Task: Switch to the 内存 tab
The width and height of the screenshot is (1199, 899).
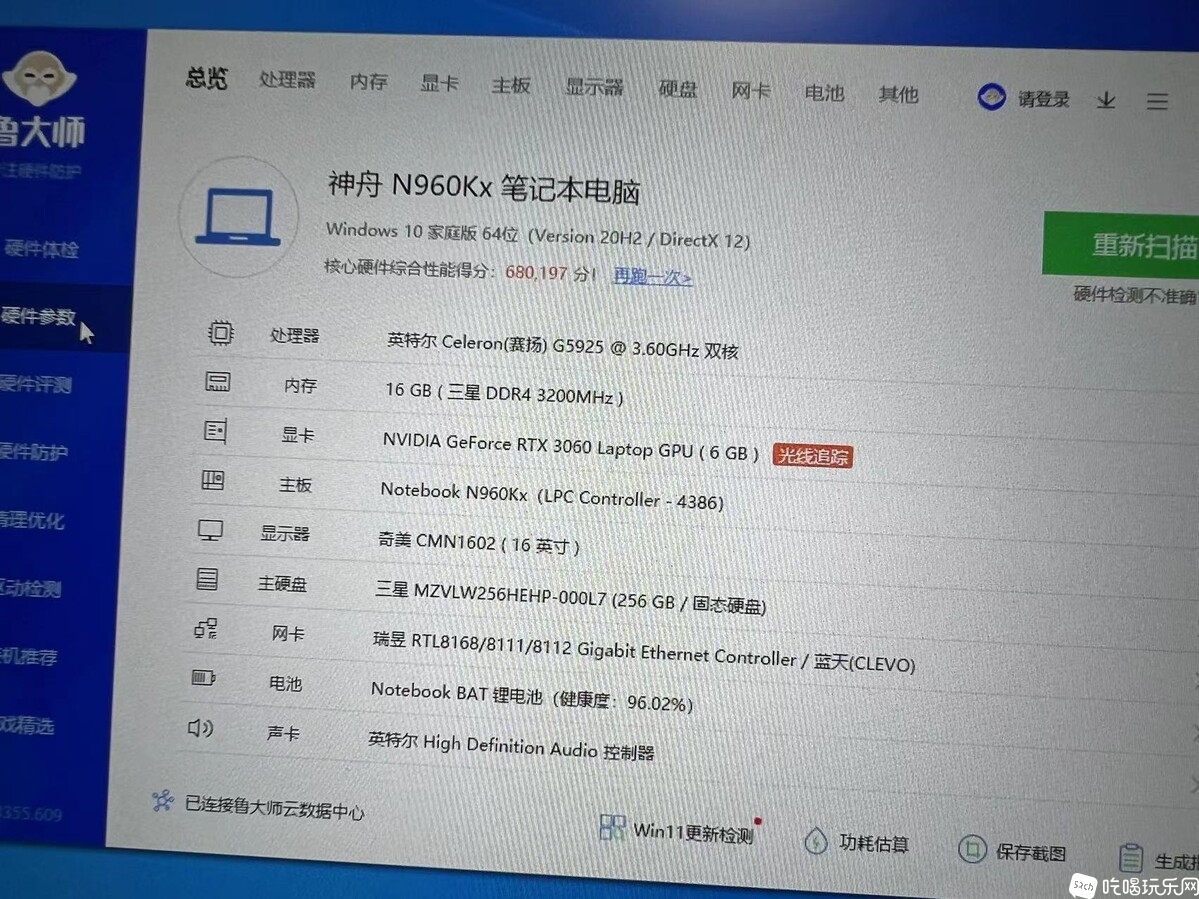Action: pos(369,82)
